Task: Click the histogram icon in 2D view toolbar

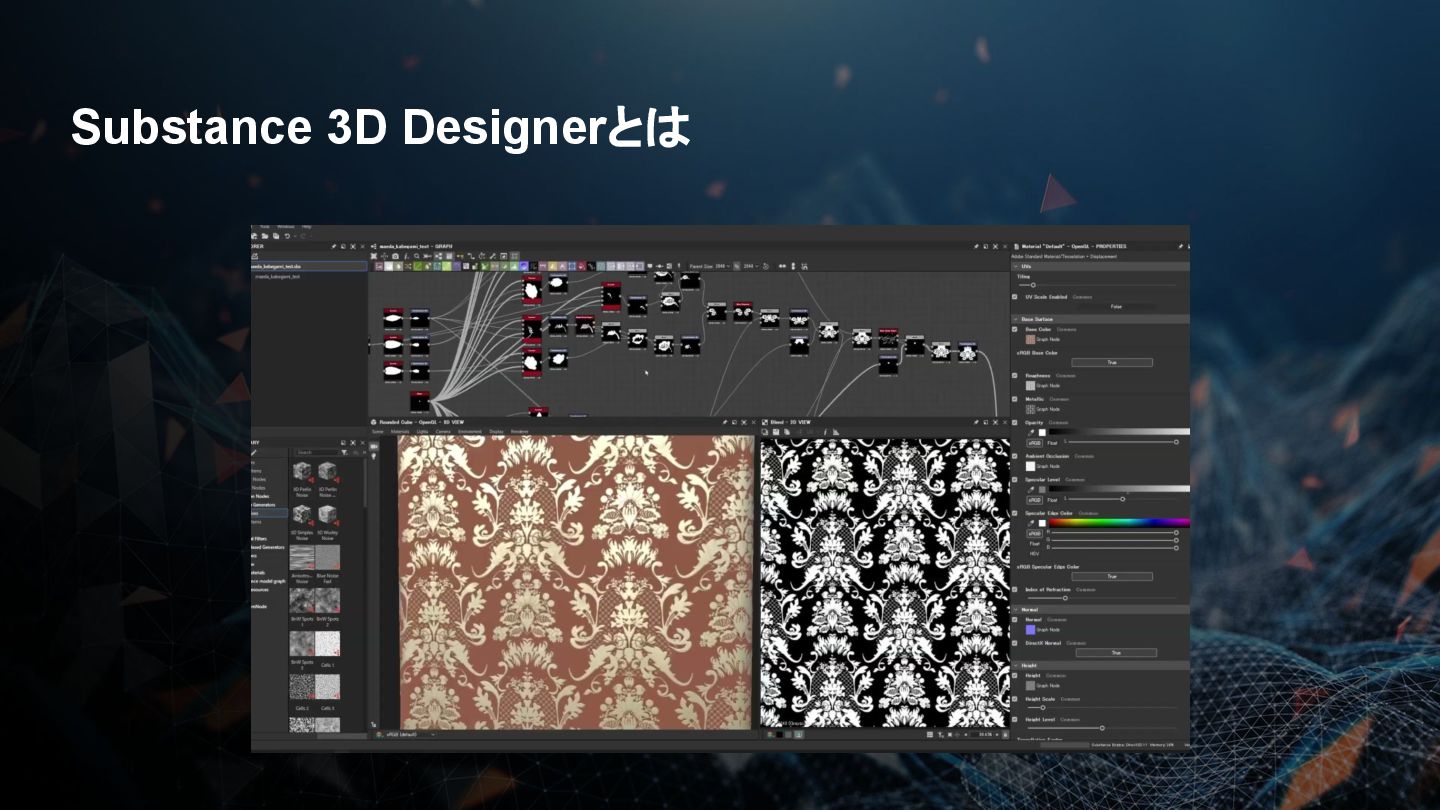Action: click(836, 432)
